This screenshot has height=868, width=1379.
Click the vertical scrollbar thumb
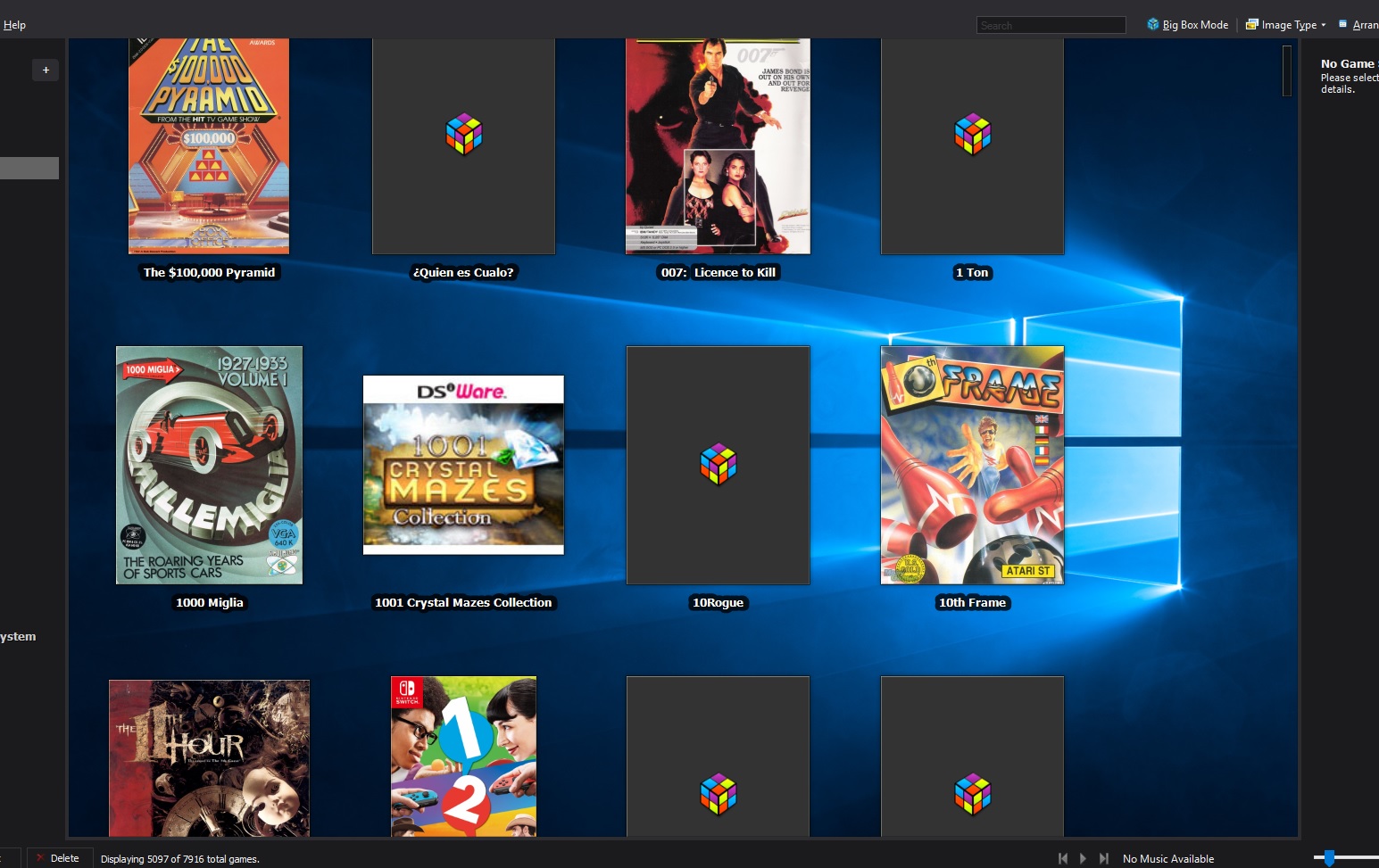[1287, 71]
